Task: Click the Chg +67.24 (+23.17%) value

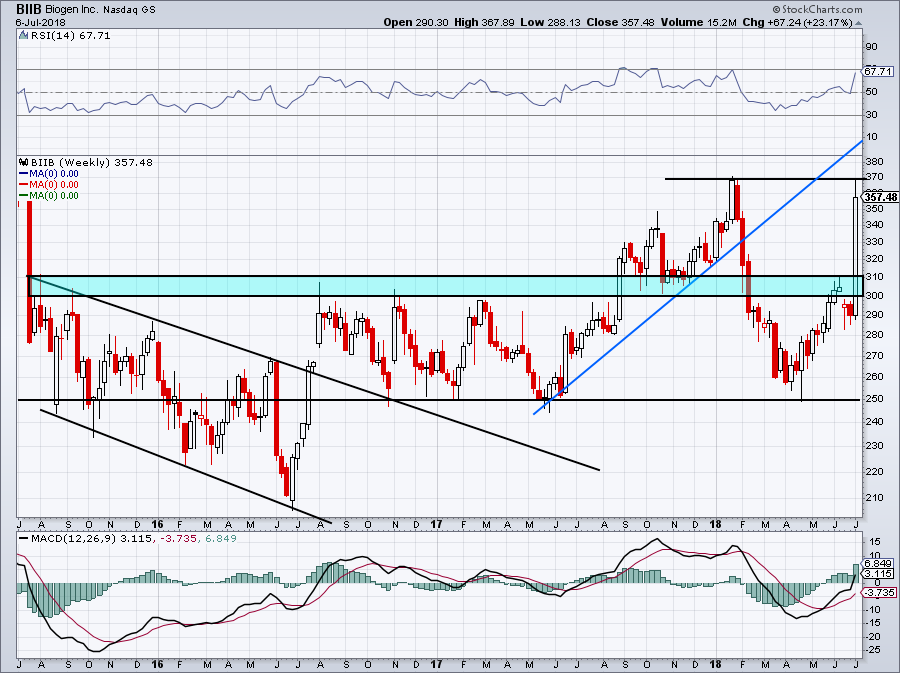Action: pos(798,22)
